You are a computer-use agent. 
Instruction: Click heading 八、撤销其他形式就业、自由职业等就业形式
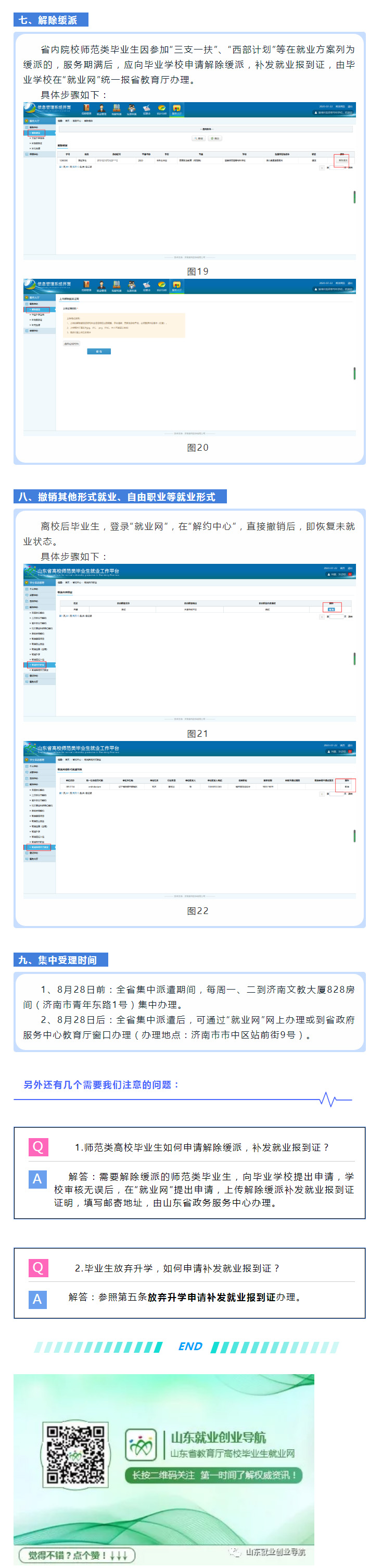120,497
